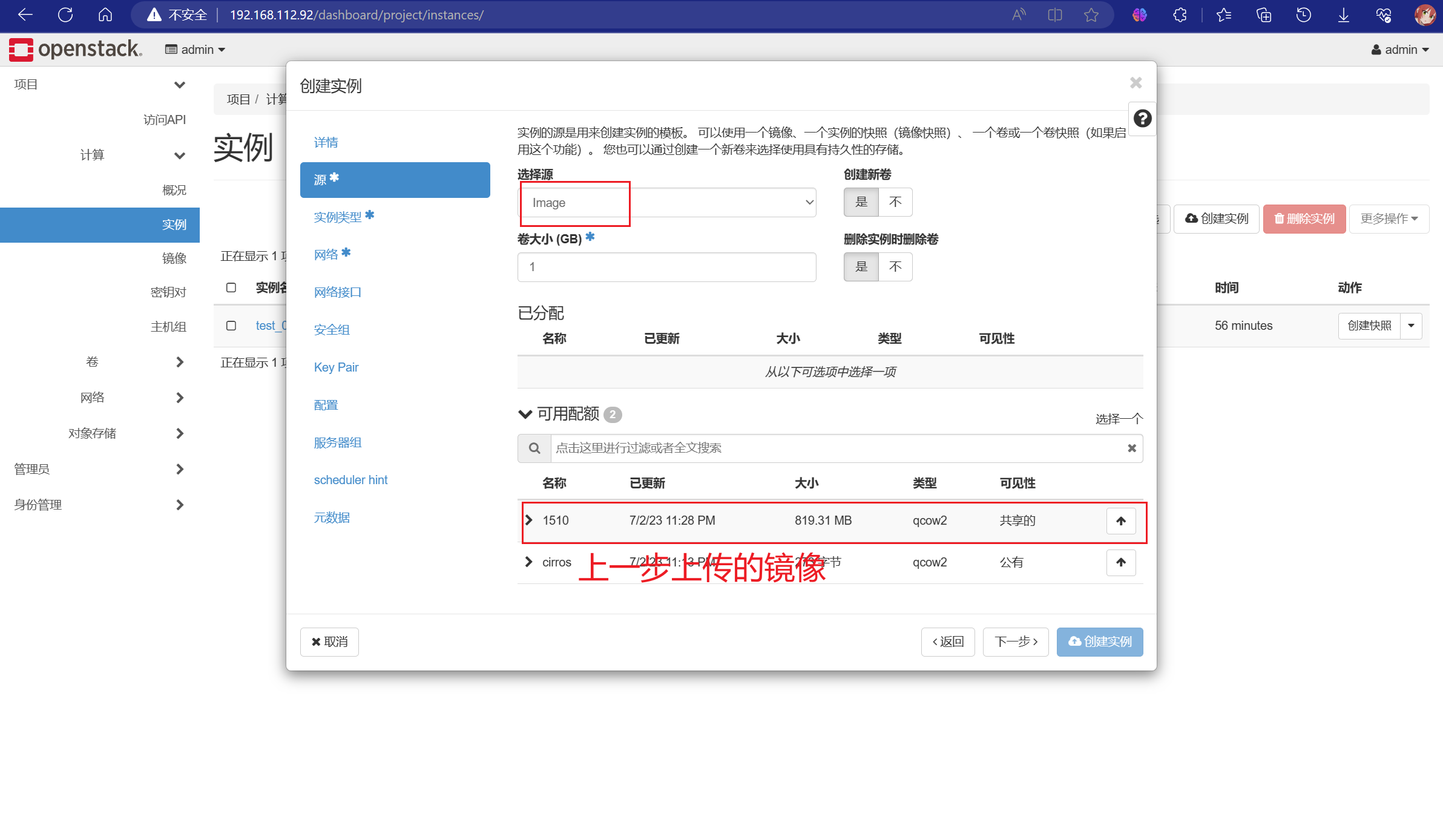Viewport: 1443px width, 840px height.
Task: Open browser downloads icon
Action: click(1343, 15)
